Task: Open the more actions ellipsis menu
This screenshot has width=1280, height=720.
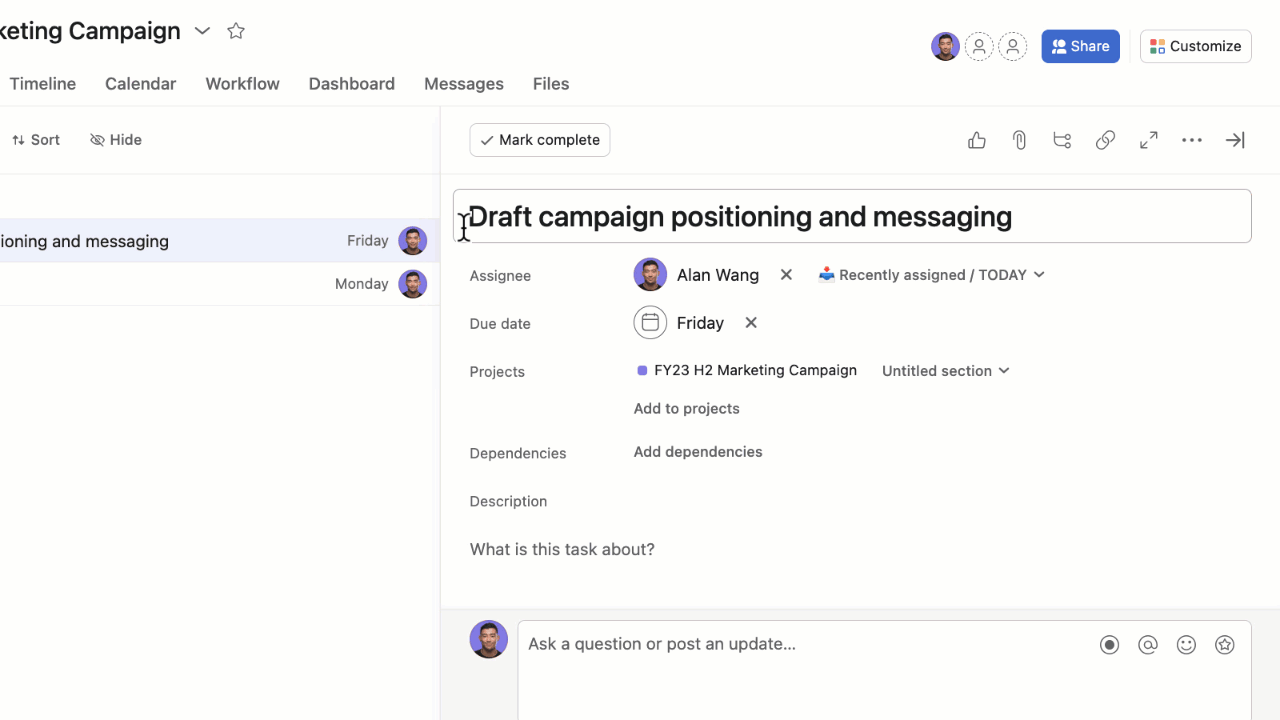Action: point(1191,140)
